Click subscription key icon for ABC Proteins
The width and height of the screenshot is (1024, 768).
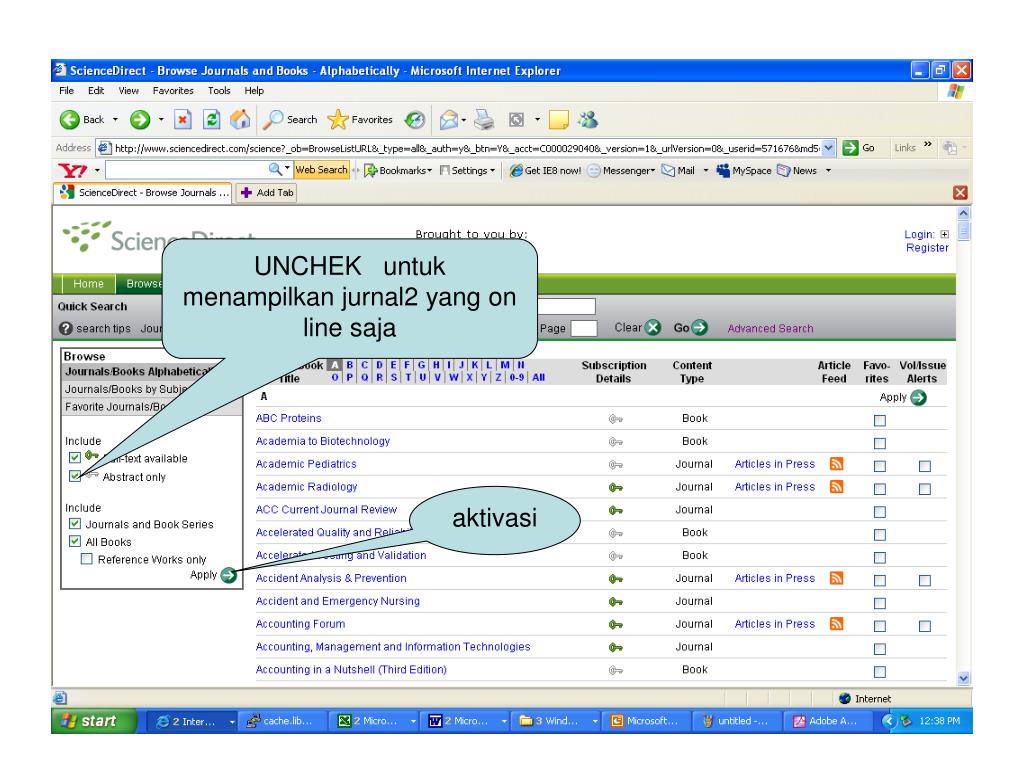[x=615, y=419]
